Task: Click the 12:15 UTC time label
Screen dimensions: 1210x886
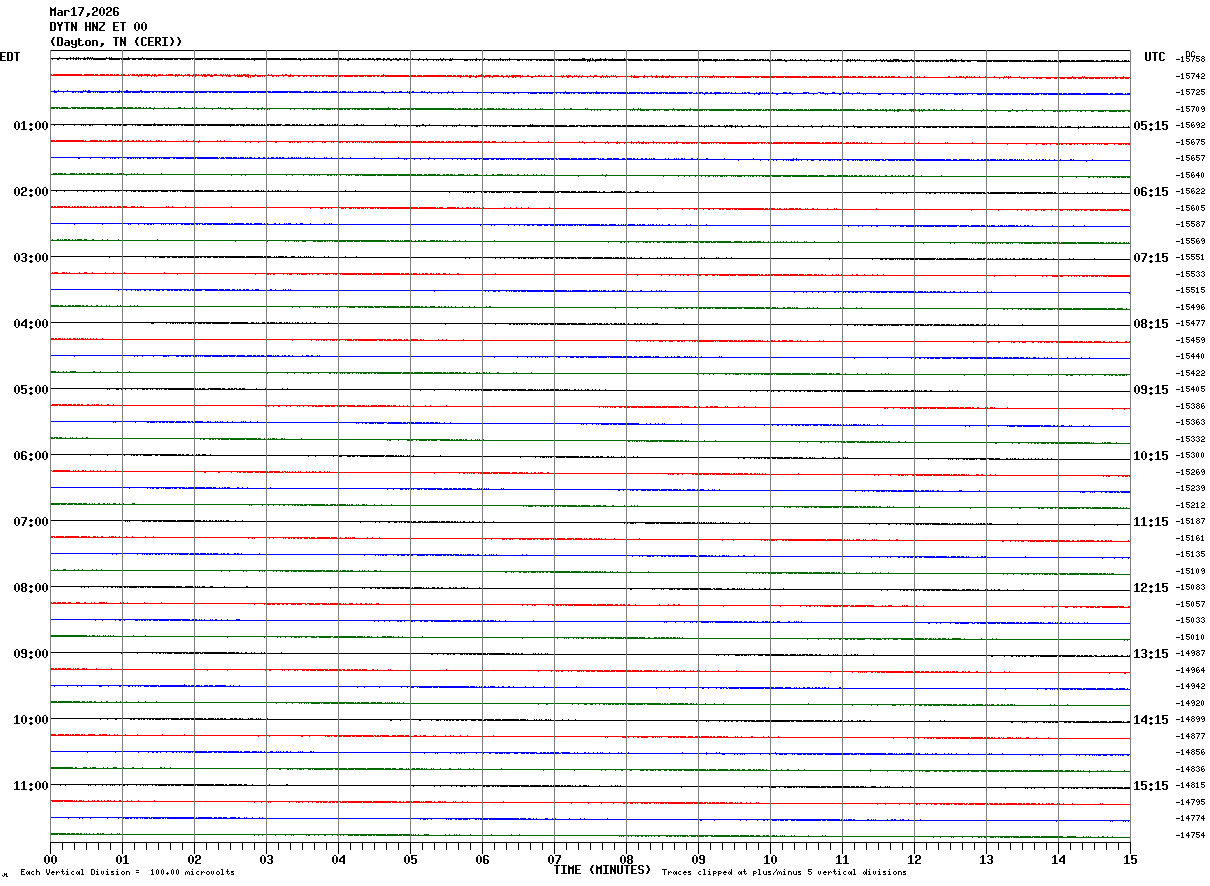Action: tap(1151, 588)
